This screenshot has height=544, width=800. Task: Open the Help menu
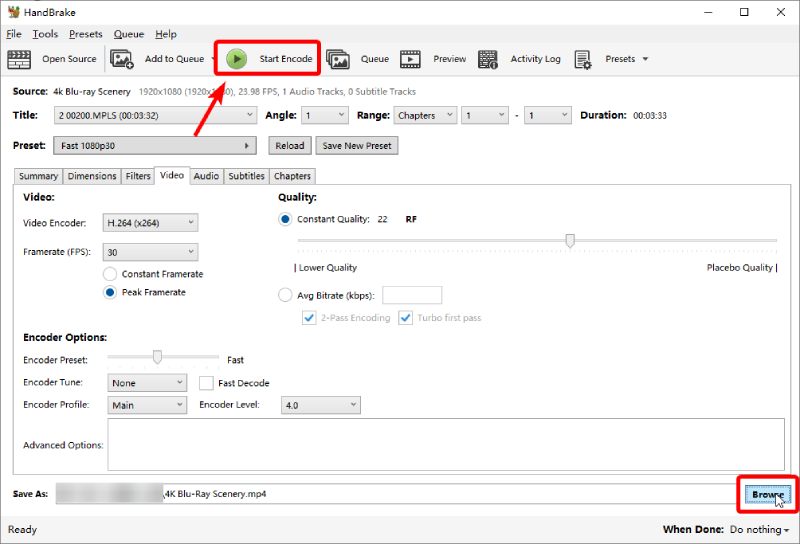166,34
